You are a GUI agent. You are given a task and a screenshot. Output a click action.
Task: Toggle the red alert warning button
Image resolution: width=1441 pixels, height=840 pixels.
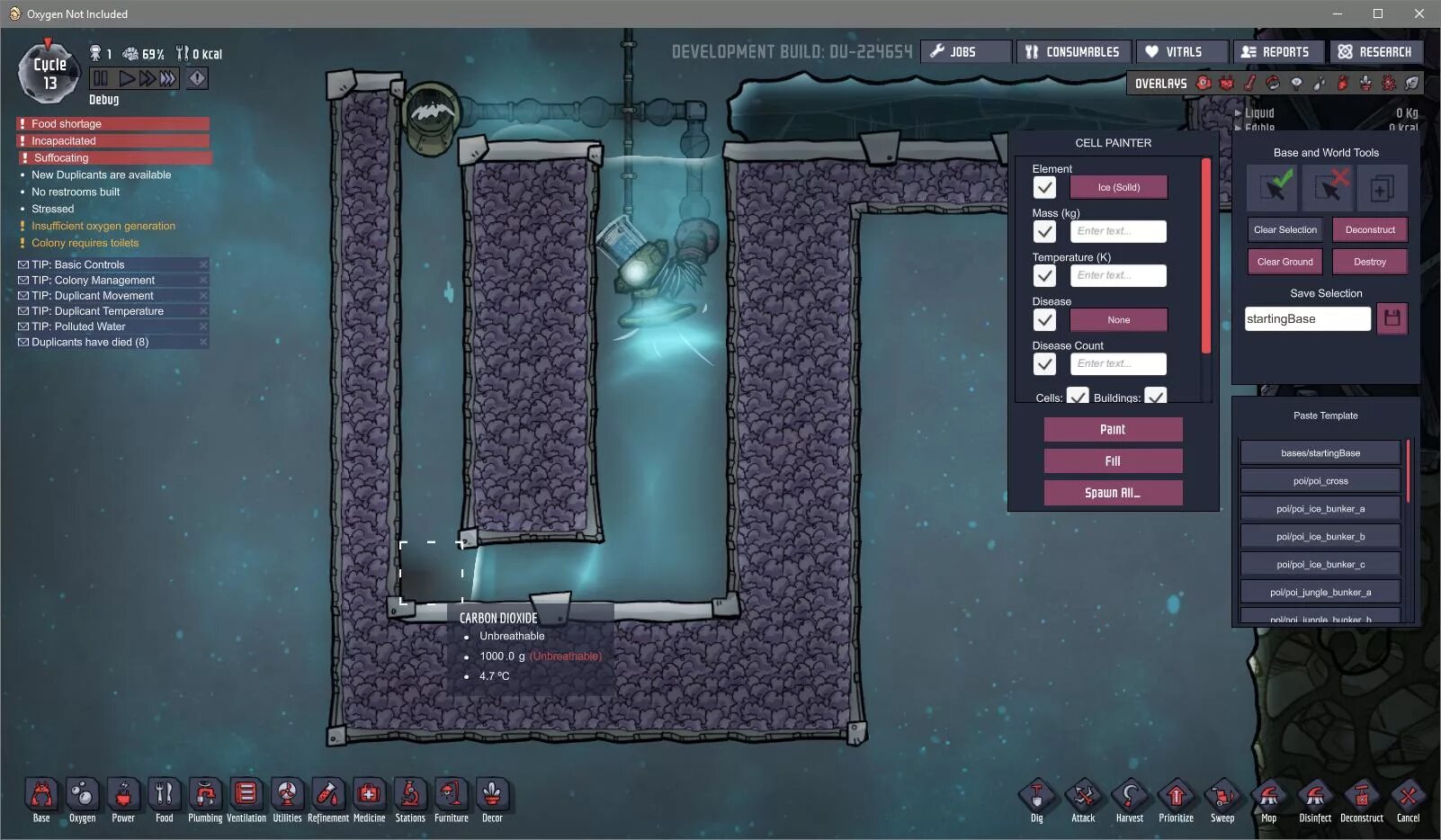tap(197, 78)
